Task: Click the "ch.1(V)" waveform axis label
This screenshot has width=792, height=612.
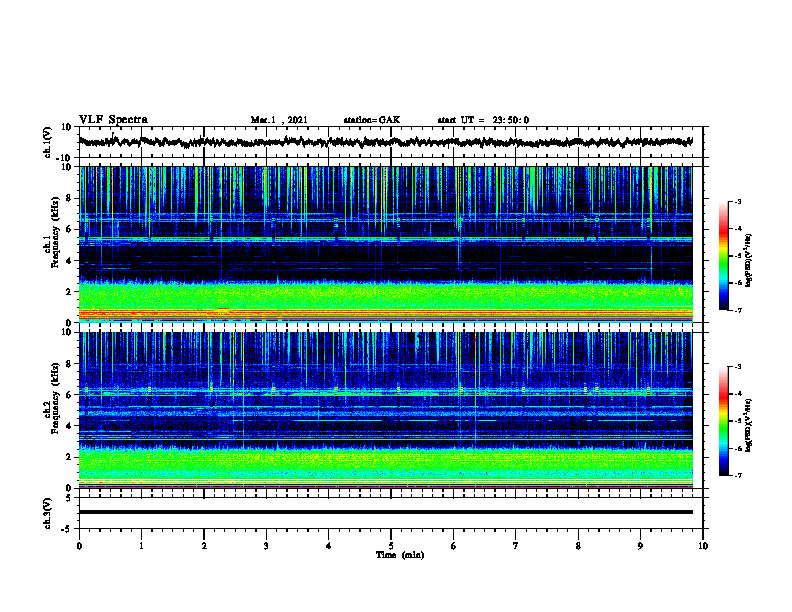Action: [48, 142]
